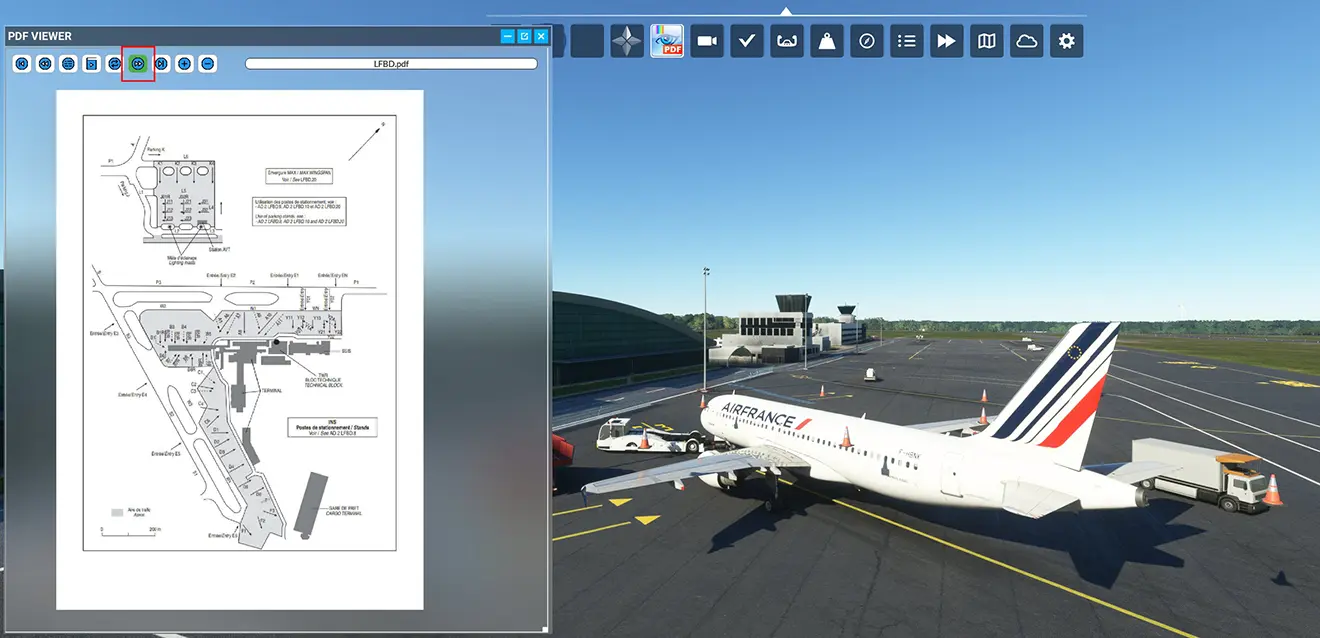
Task: Open the weather cloud toolbar icon
Action: (1027, 41)
